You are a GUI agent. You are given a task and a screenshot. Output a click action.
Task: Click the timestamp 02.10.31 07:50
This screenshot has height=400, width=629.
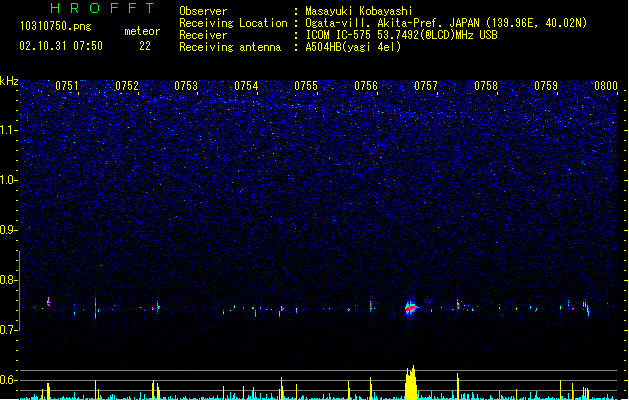pyautogui.click(x=61, y=46)
